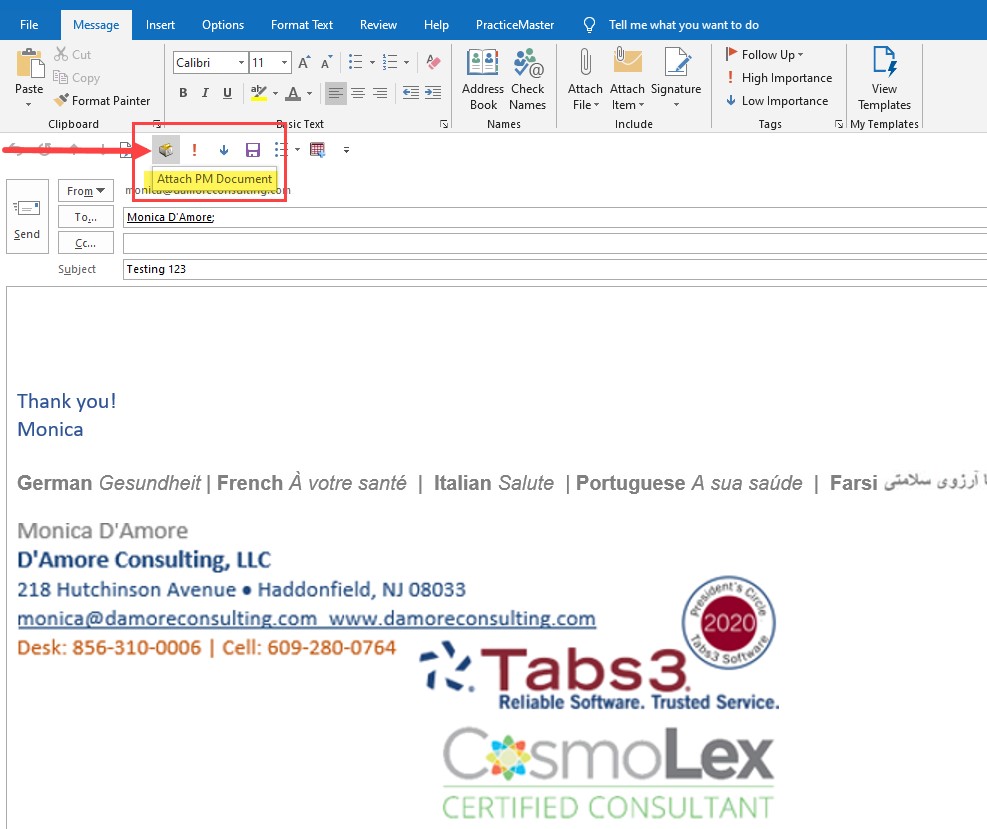Click the Attach PM Document toolbar icon
Image resolution: width=987 pixels, height=829 pixels.
tap(166, 150)
